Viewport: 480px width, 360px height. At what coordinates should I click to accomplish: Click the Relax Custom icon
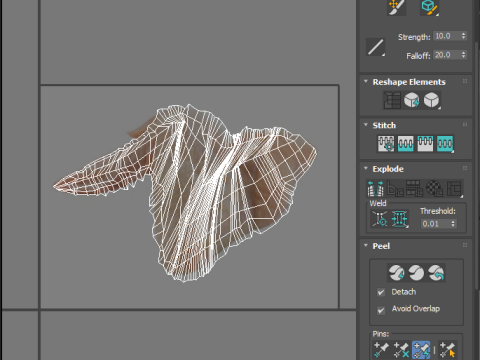tap(432, 100)
